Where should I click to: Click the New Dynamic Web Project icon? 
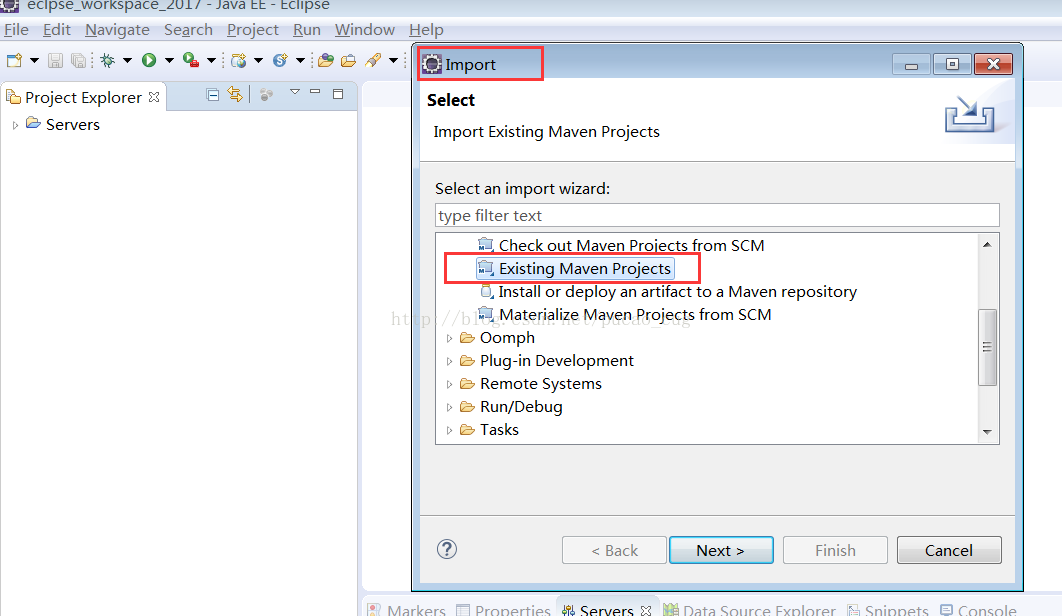pos(238,60)
